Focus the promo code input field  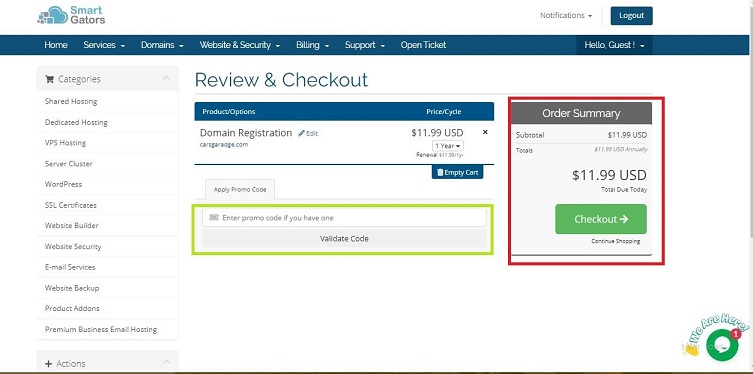pyautogui.click(x=344, y=217)
